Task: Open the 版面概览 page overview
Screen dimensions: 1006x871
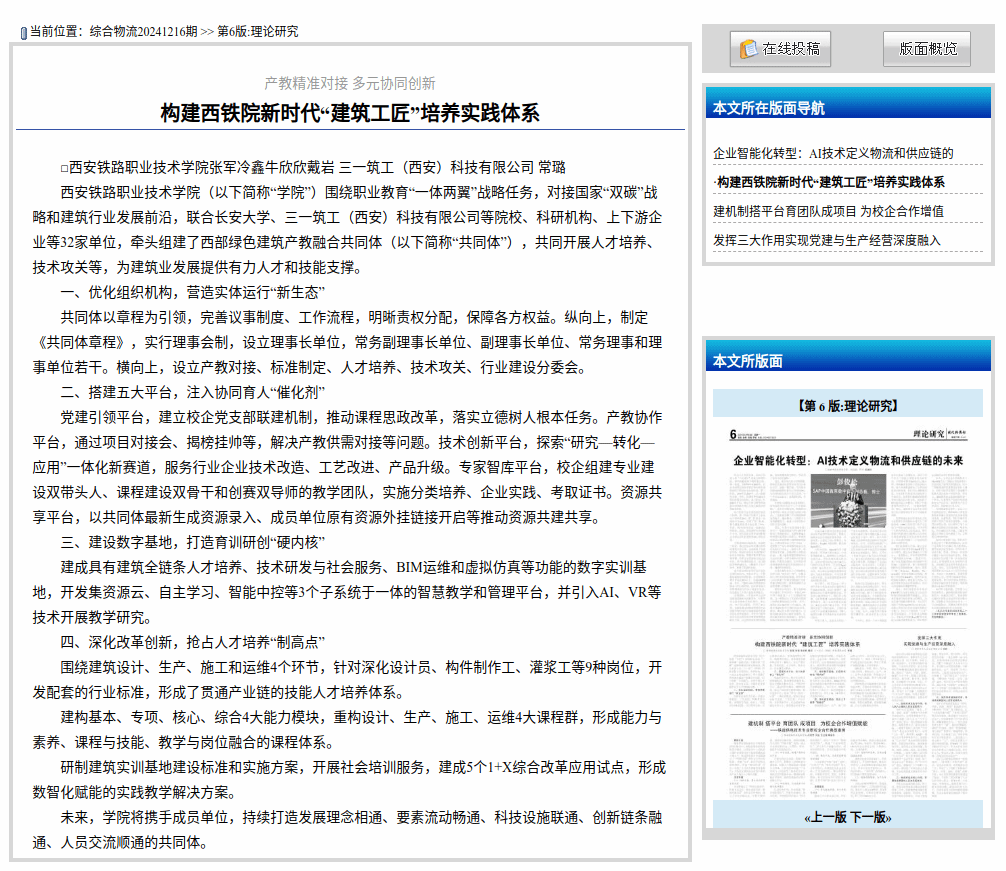Action: pyautogui.click(x=927, y=48)
